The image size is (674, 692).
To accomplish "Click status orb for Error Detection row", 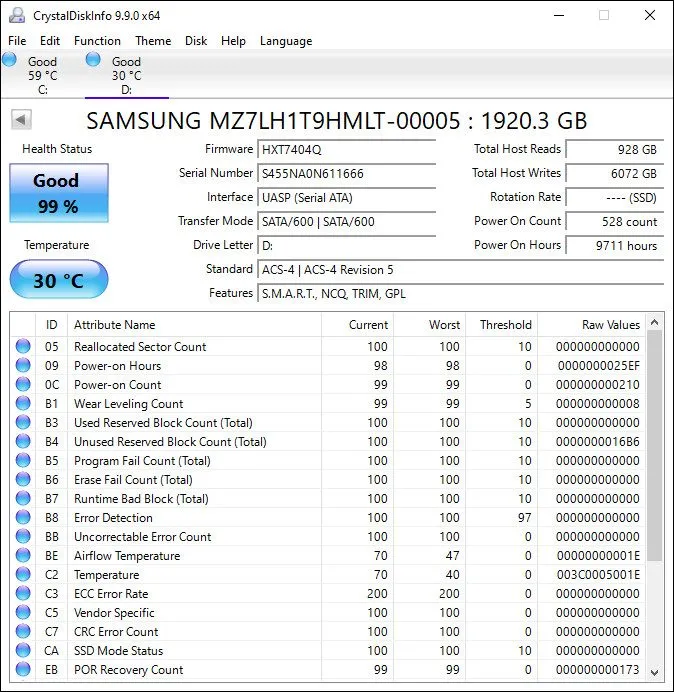I will (23, 517).
